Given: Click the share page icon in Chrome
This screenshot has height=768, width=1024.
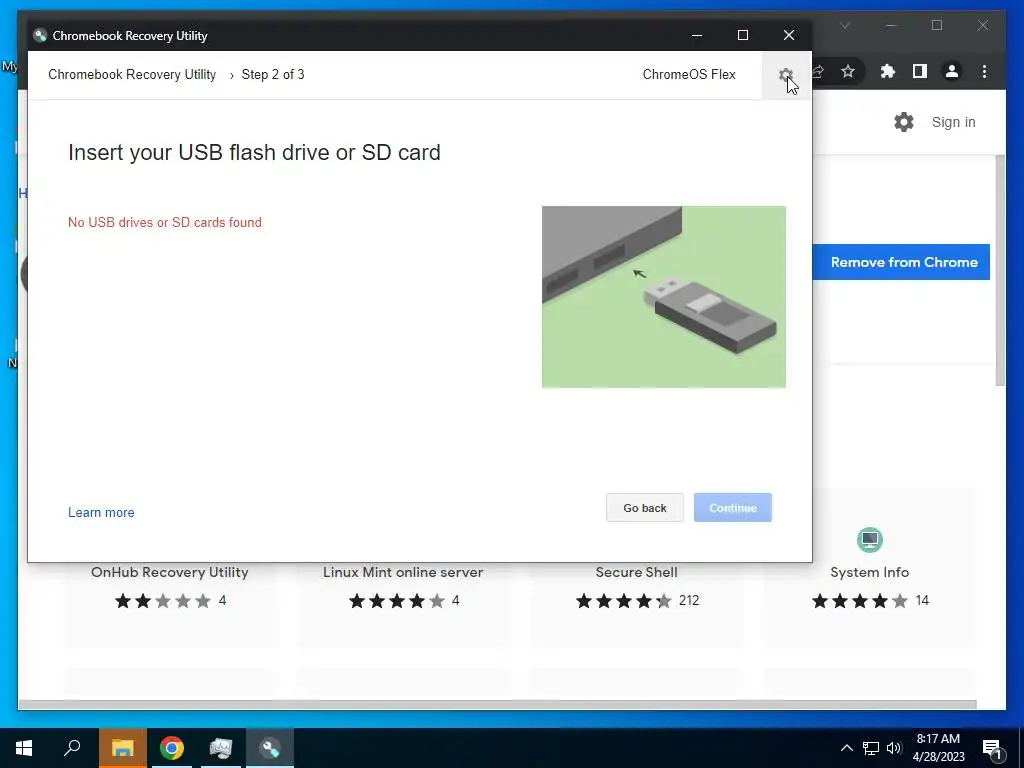Looking at the screenshot, I should 818,71.
